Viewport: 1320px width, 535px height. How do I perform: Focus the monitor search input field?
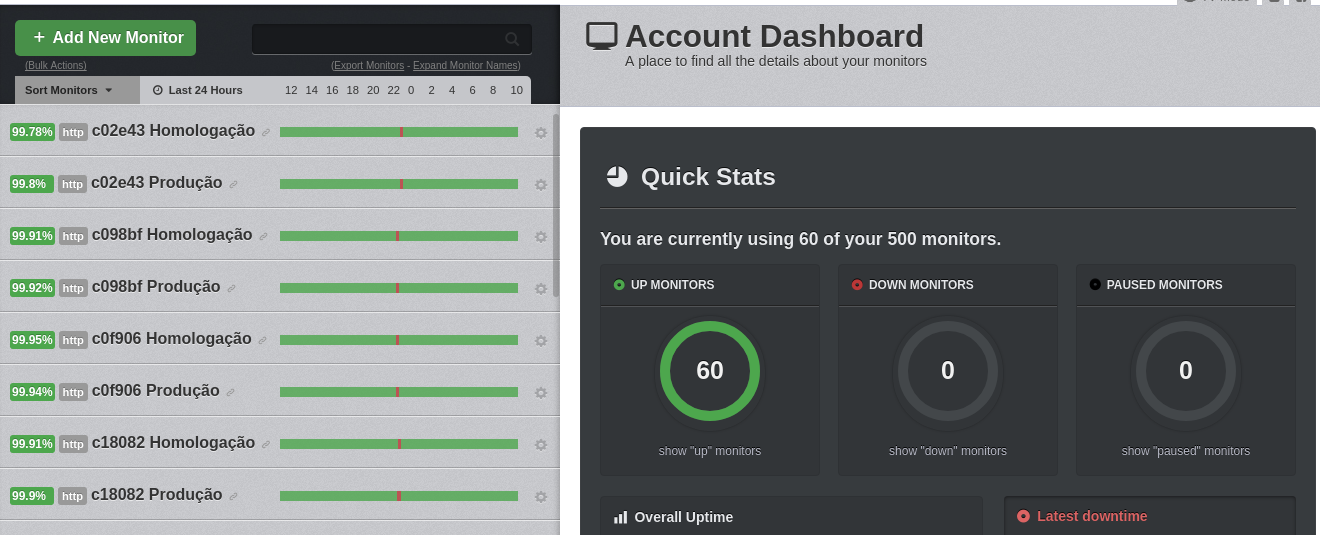click(x=380, y=39)
